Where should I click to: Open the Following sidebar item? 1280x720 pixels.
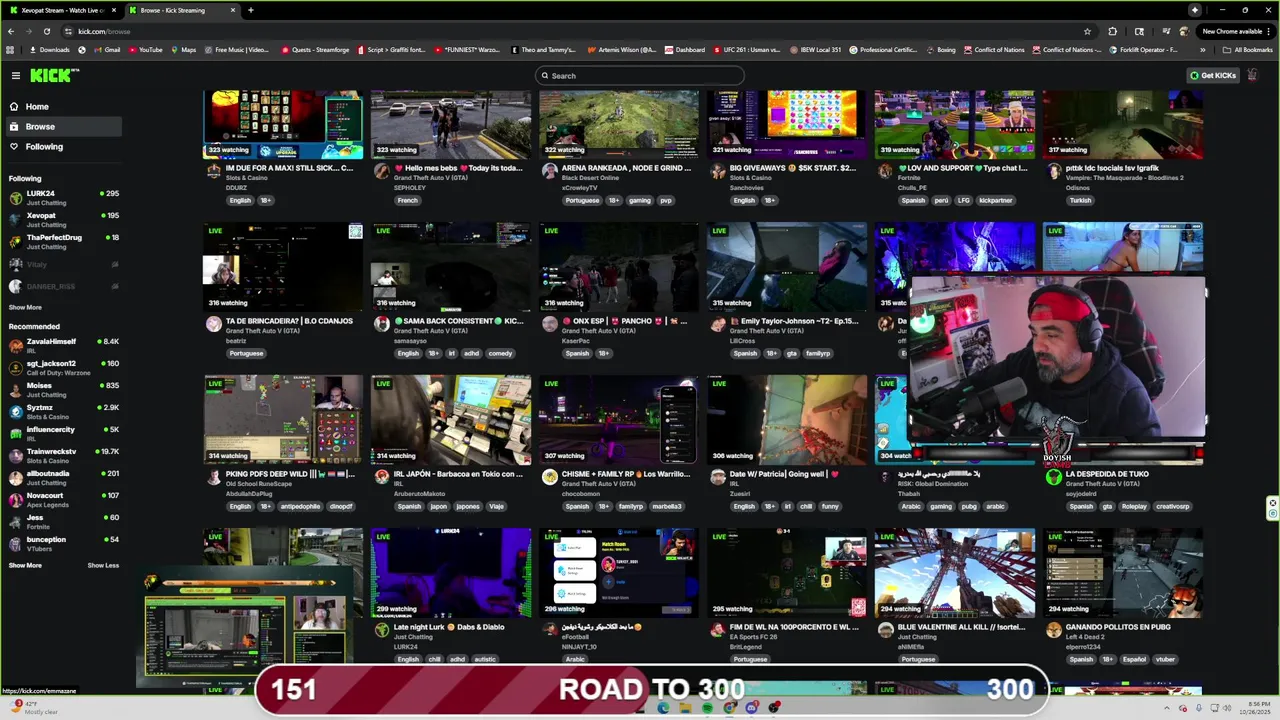click(x=64, y=146)
